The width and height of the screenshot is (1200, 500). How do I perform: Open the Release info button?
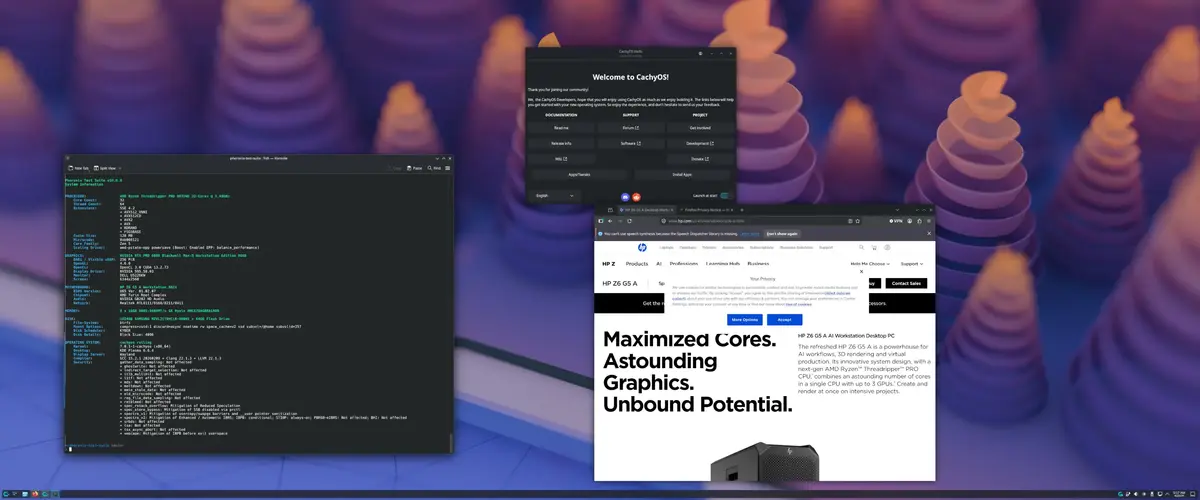click(x=561, y=143)
